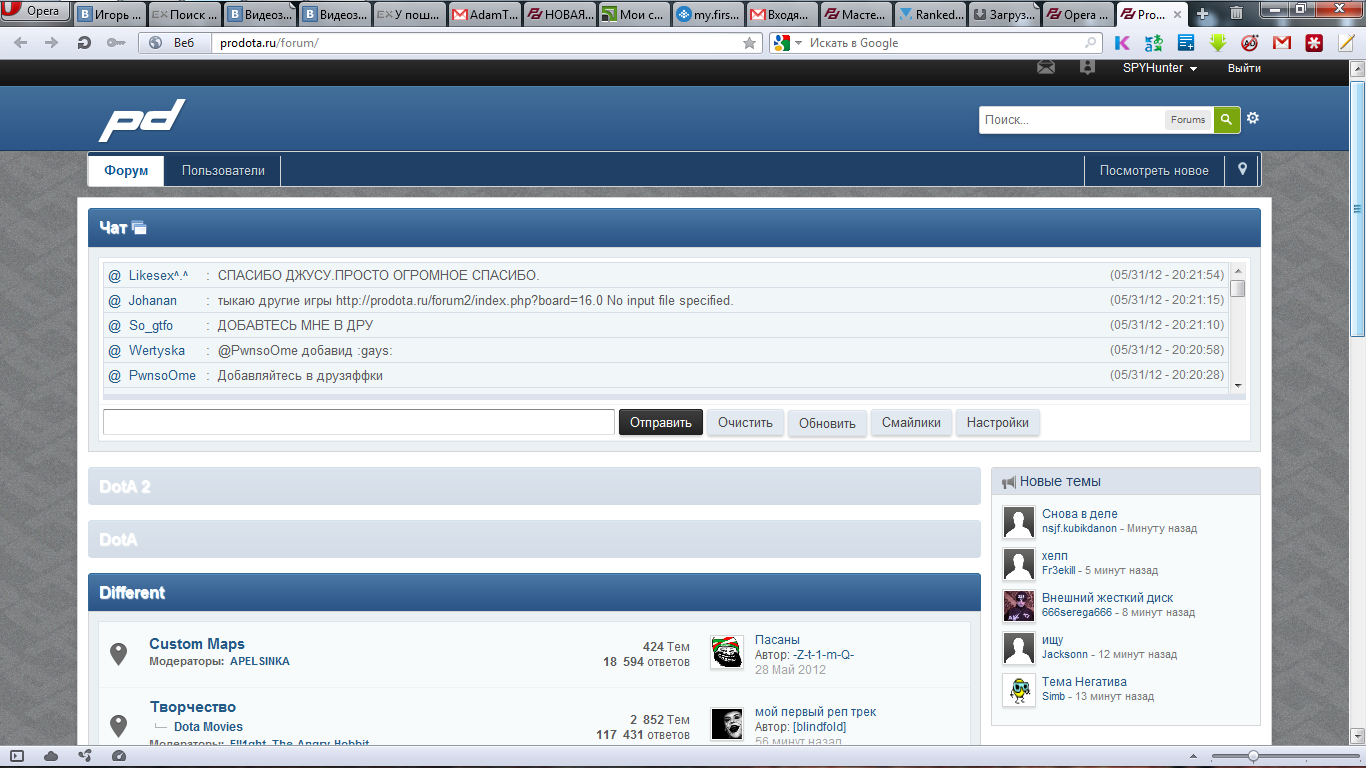Expand the collapsed DotA 2 category
The width and height of the screenshot is (1366, 768).
pyautogui.click(x=534, y=487)
